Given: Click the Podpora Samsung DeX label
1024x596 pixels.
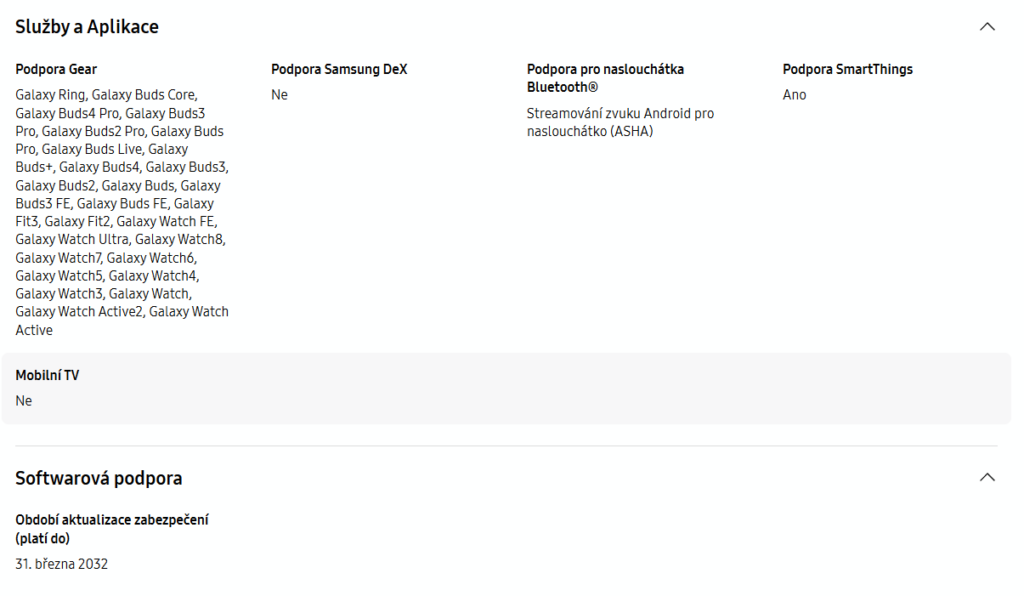Looking at the screenshot, I should point(339,70).
